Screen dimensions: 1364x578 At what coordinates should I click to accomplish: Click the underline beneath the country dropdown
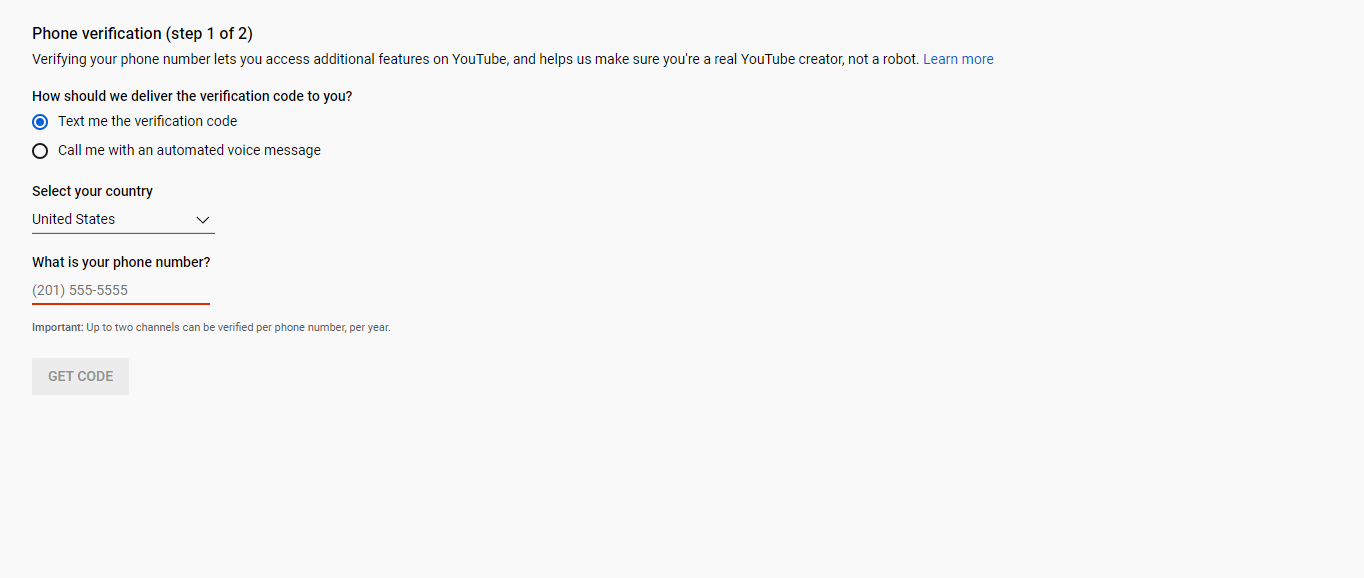click(123, 233)
